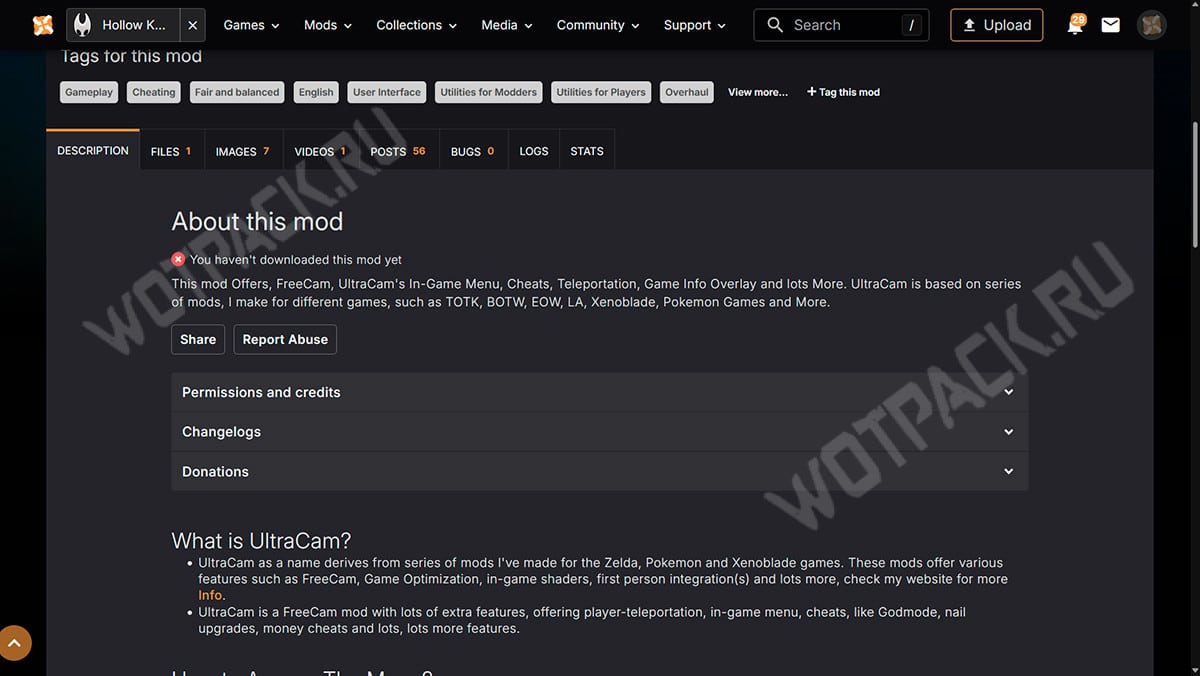
Task: Remove the Hollow Knight game filter
Action: click(193, 25)
